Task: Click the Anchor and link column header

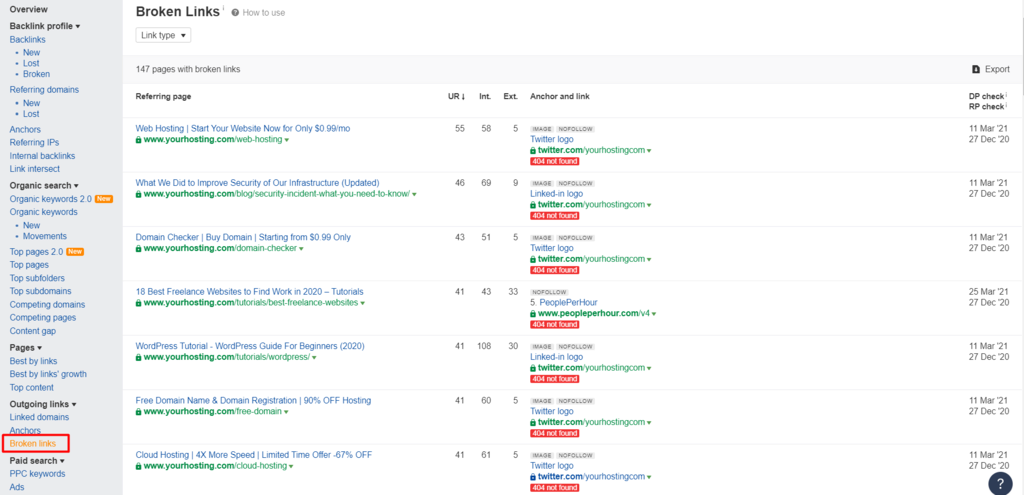Action: pos(560,97)
